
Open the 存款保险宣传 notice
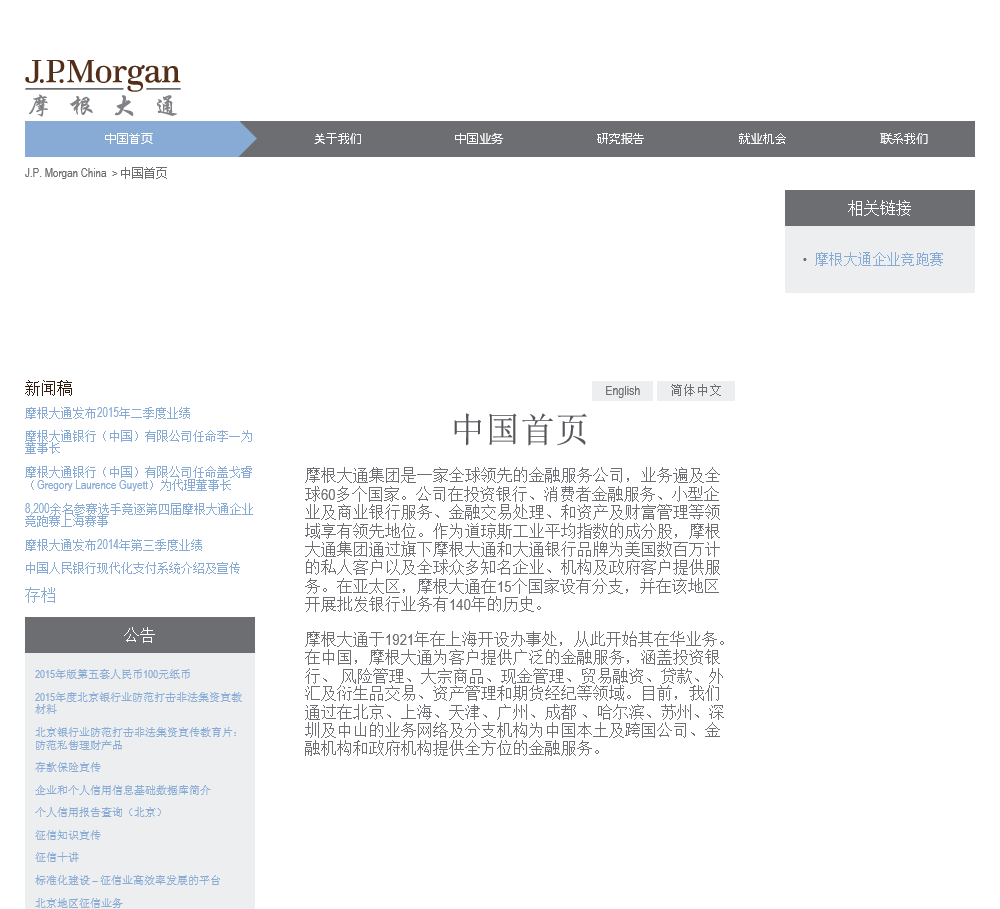[68, 767]
